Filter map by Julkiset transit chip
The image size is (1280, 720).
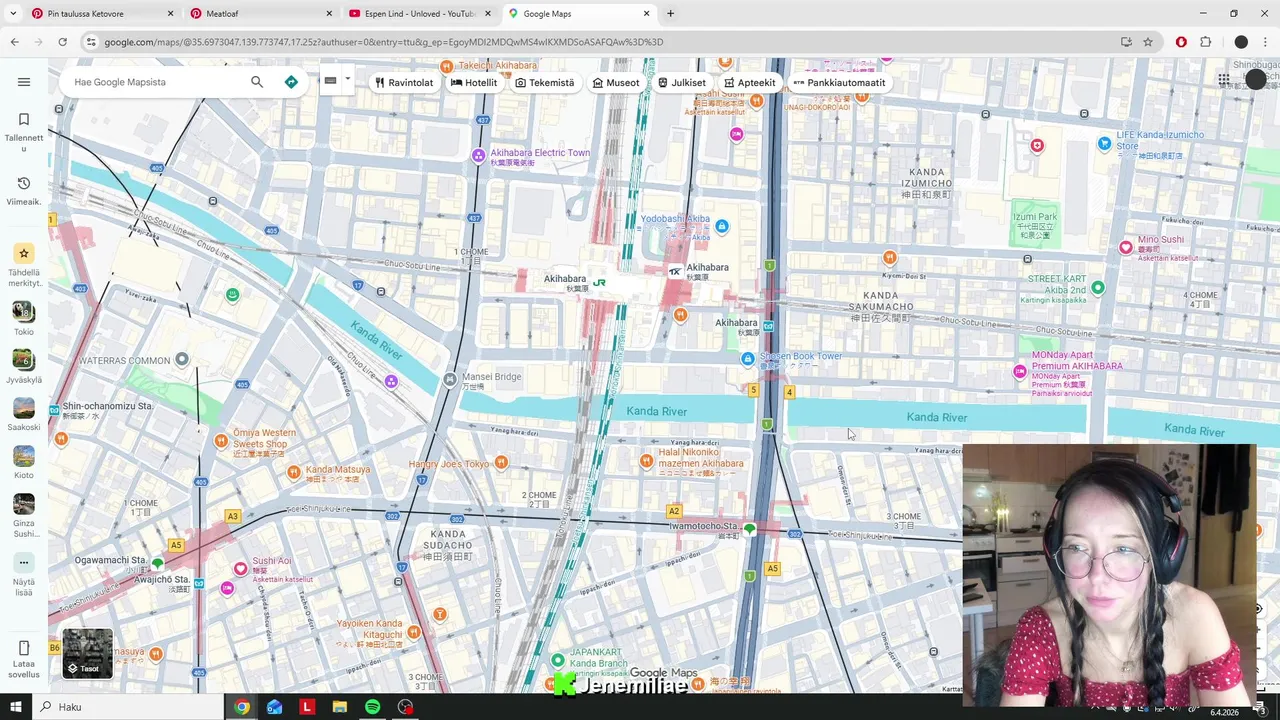pyautogui.click(x=681, y=83)
